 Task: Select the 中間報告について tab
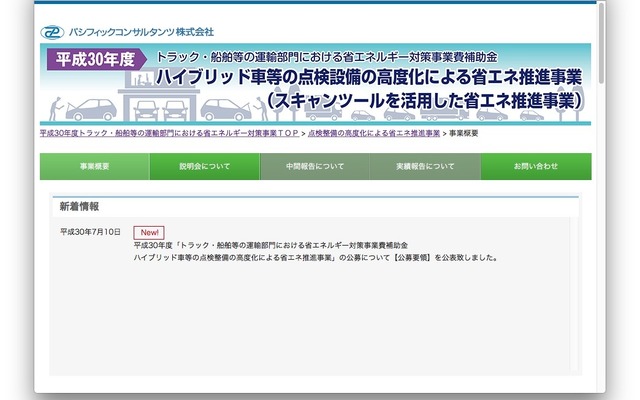pyautogui.click(x=315, y=167)
